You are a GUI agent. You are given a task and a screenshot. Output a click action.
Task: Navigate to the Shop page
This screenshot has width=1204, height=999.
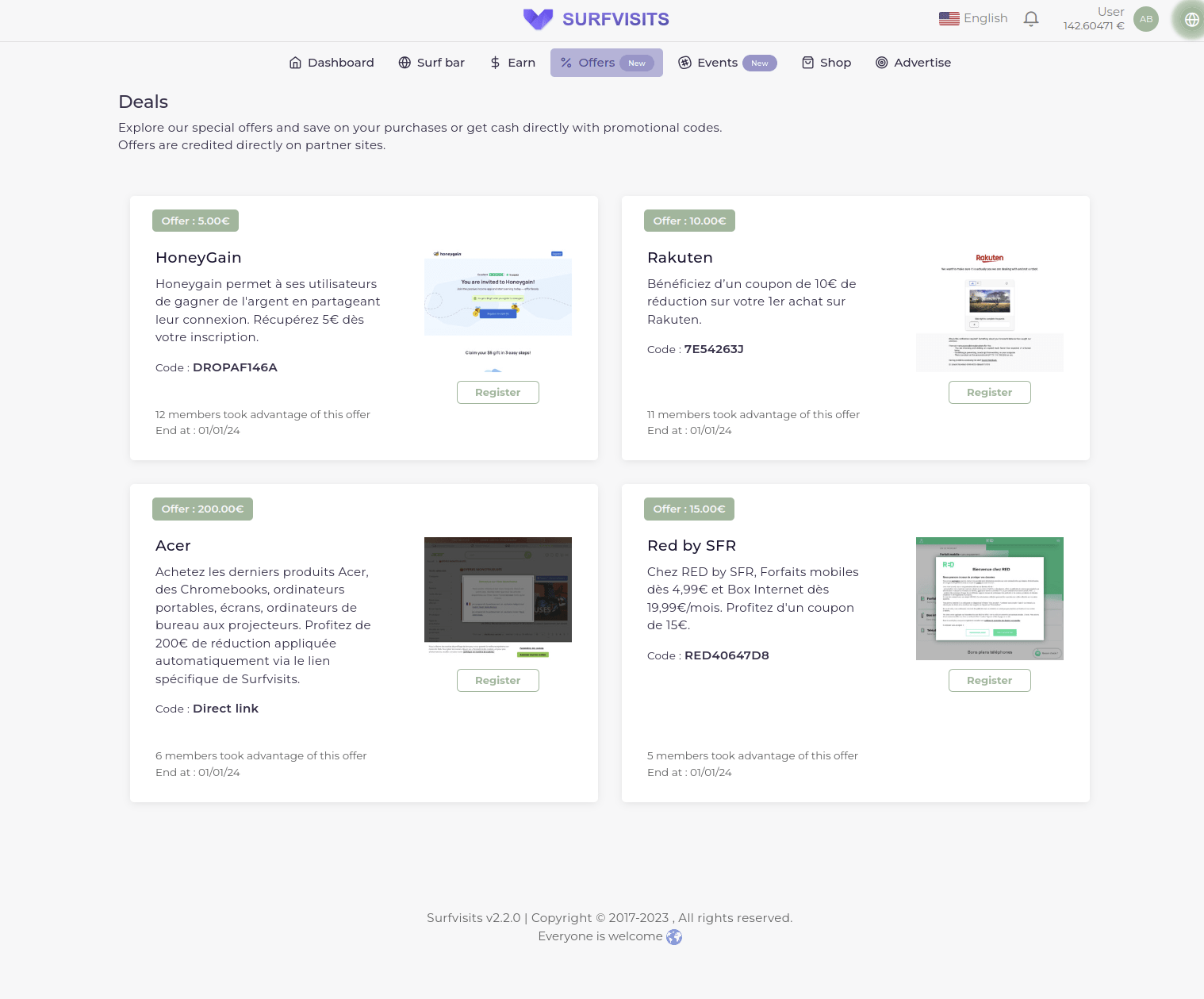click(x=826, y=63)
